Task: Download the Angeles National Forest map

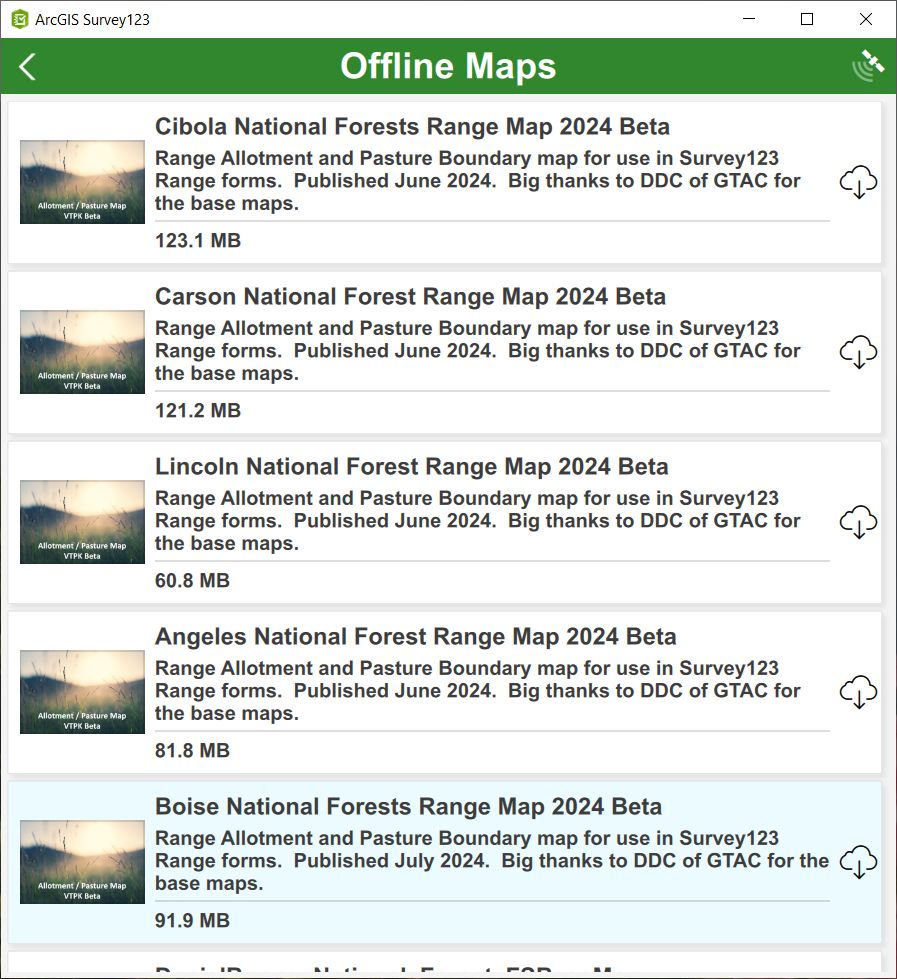Action: coord(858,692)
